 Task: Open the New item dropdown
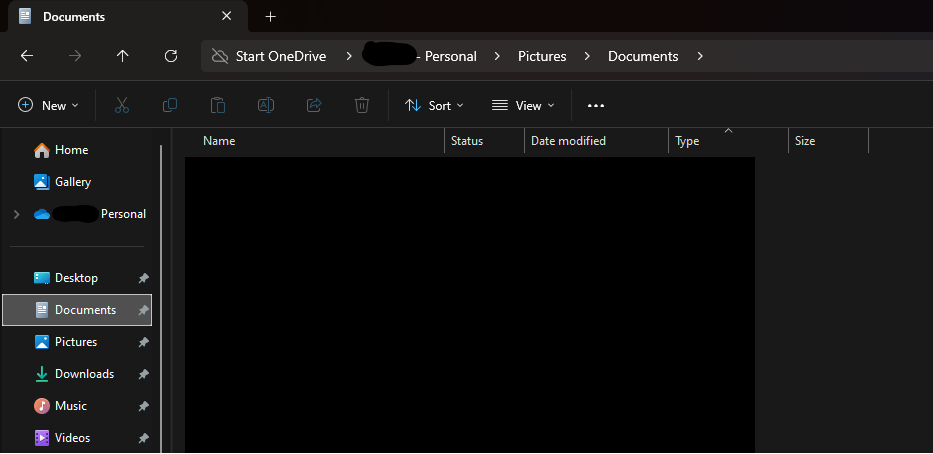48,105
